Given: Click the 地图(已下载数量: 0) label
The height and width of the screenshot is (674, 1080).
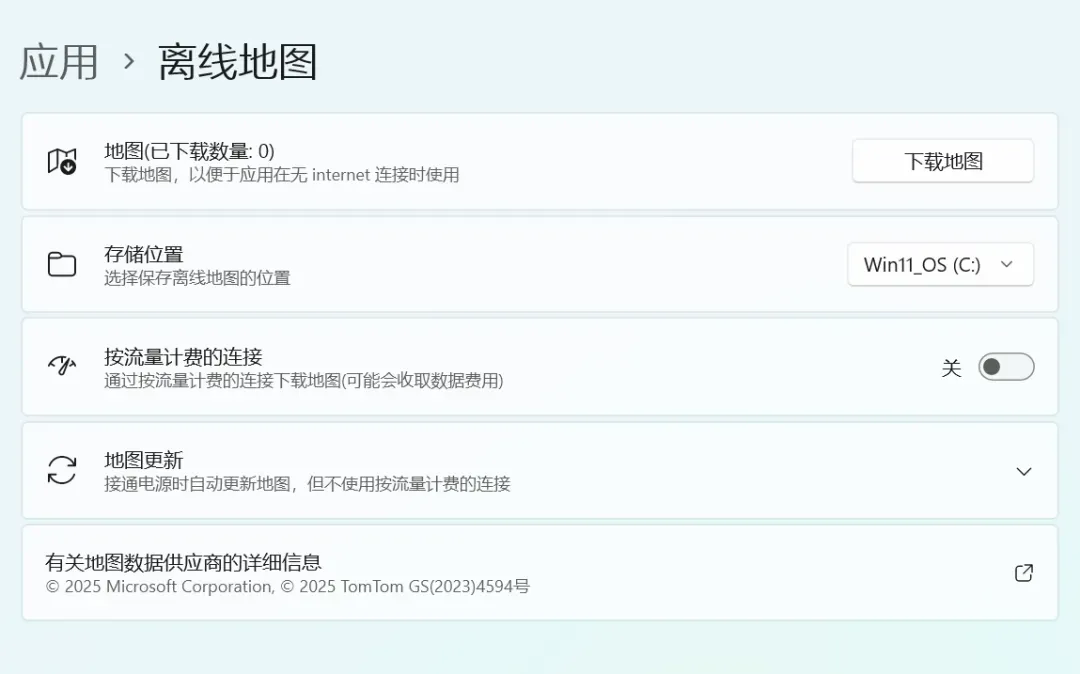Looking at the screenshot, I should 189,151.
